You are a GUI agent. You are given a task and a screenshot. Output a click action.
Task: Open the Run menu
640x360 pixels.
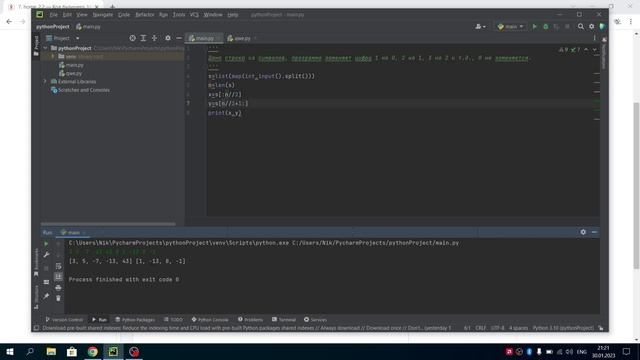tap(163, 15)
